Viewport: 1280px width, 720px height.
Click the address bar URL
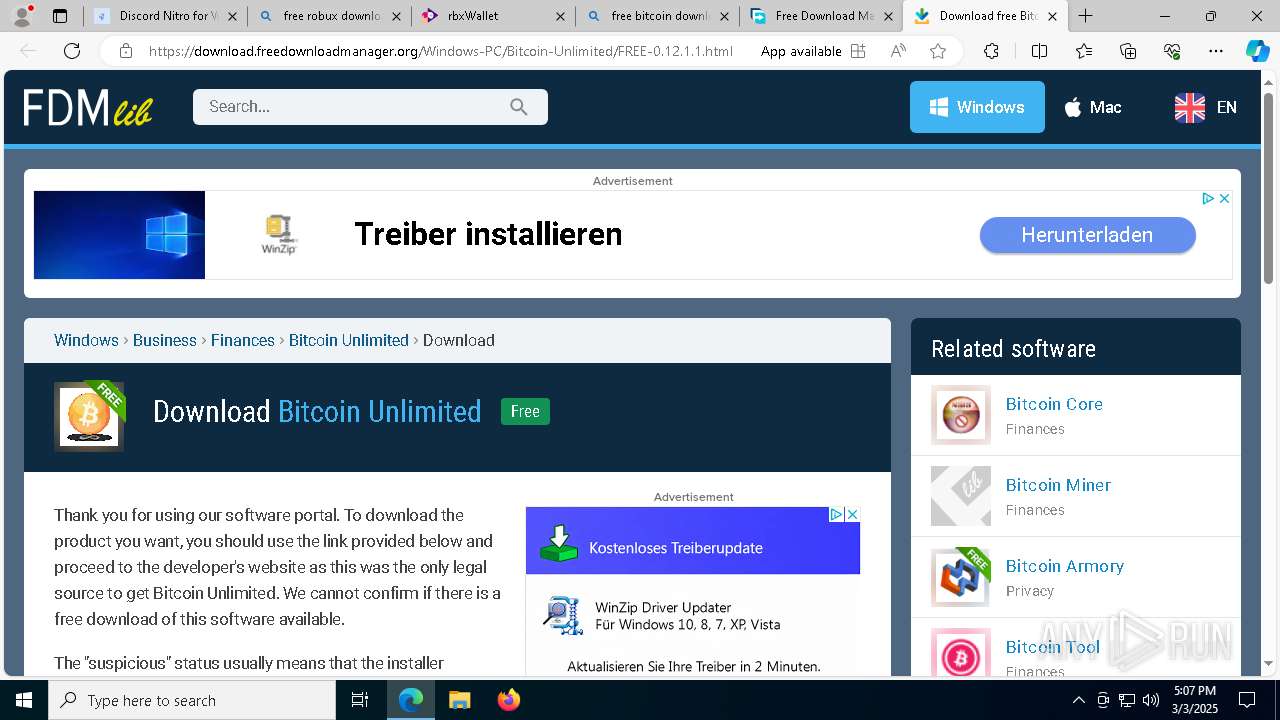pos(441,51)
